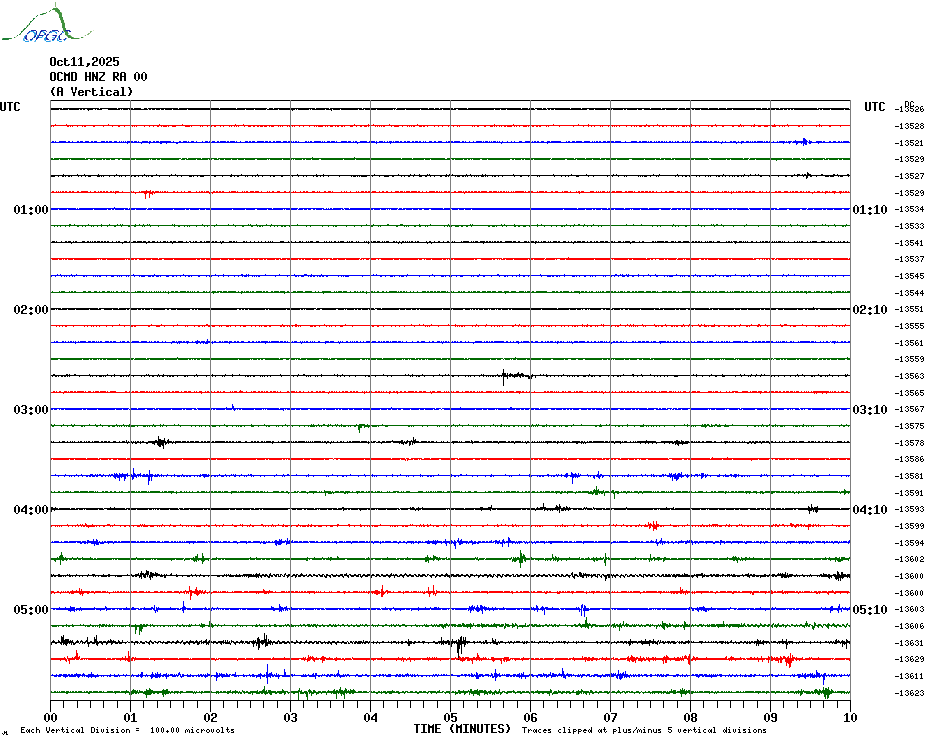Click the DC offset value -13559
The width and height of the screenshot is (930, 744).
(x=909, y=360)
